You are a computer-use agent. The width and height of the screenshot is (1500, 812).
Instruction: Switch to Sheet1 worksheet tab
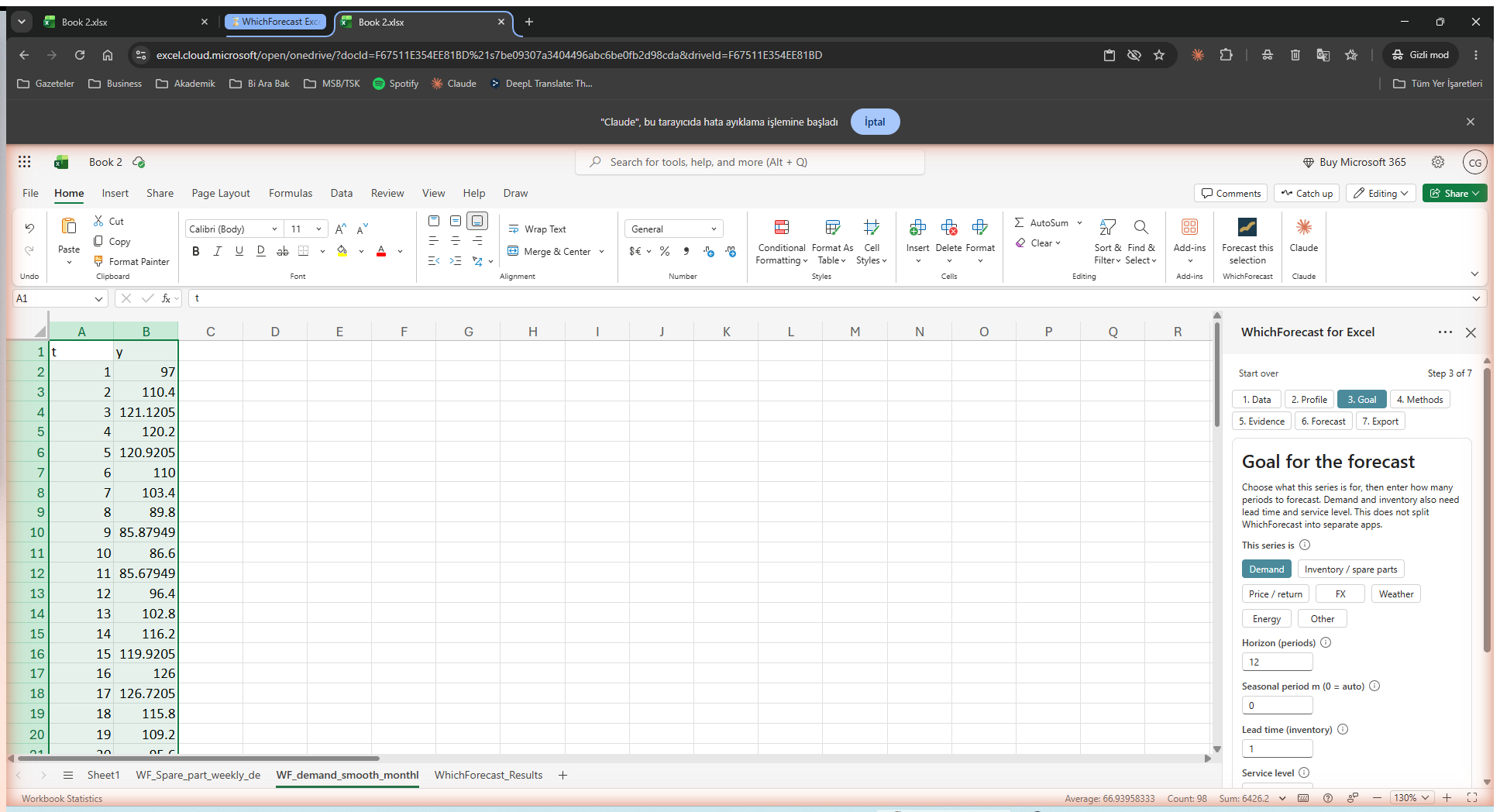click(103, 775)
